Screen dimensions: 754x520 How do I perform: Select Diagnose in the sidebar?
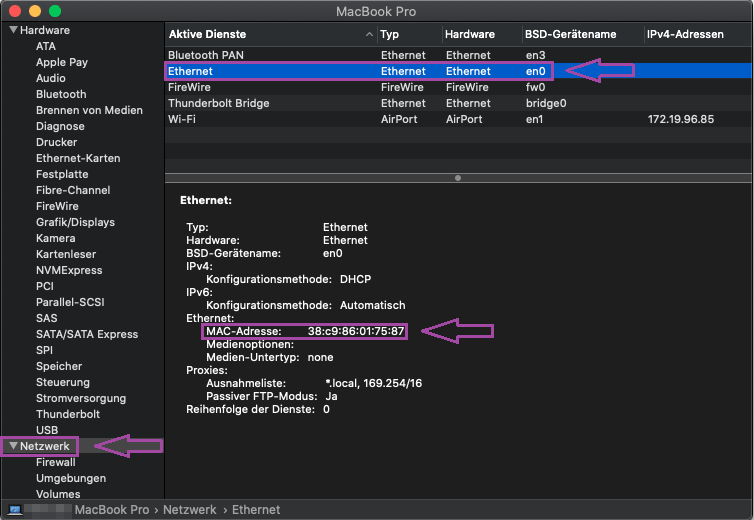point(60,126)
